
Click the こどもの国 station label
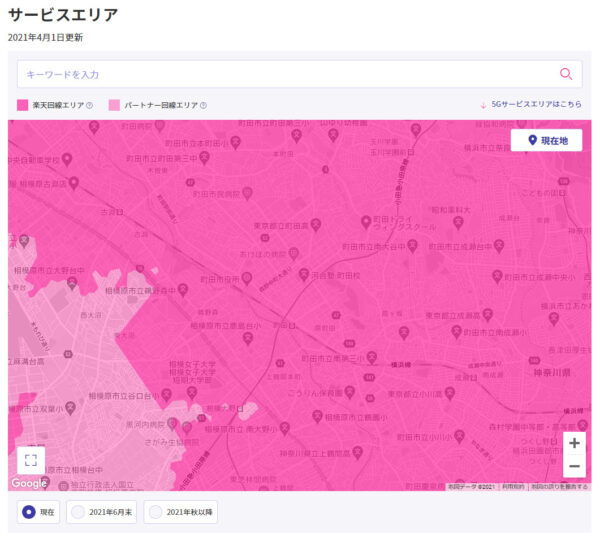544,193
